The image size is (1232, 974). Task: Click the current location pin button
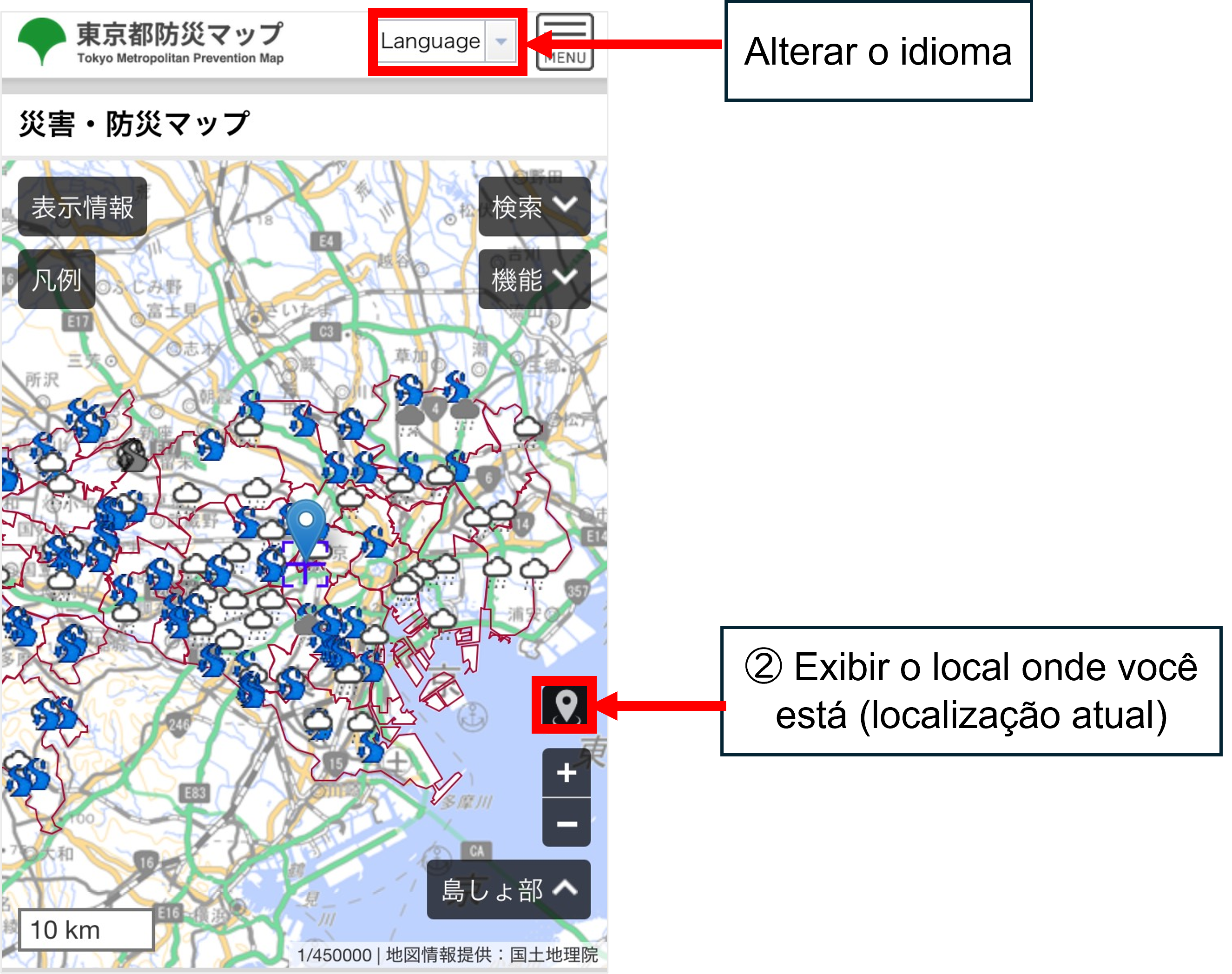(564, 705)
